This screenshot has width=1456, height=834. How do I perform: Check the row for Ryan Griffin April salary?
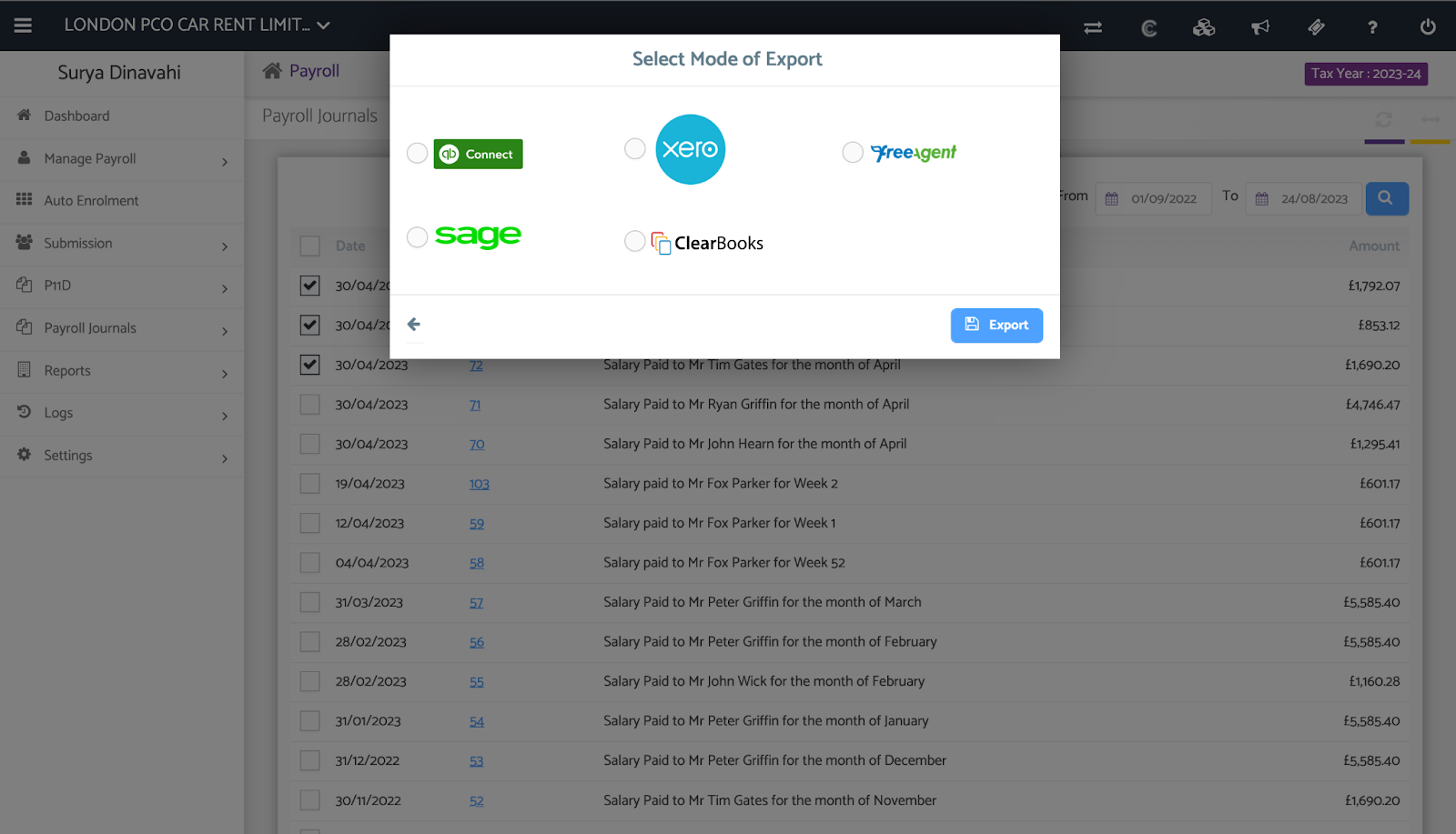(310, 404)
